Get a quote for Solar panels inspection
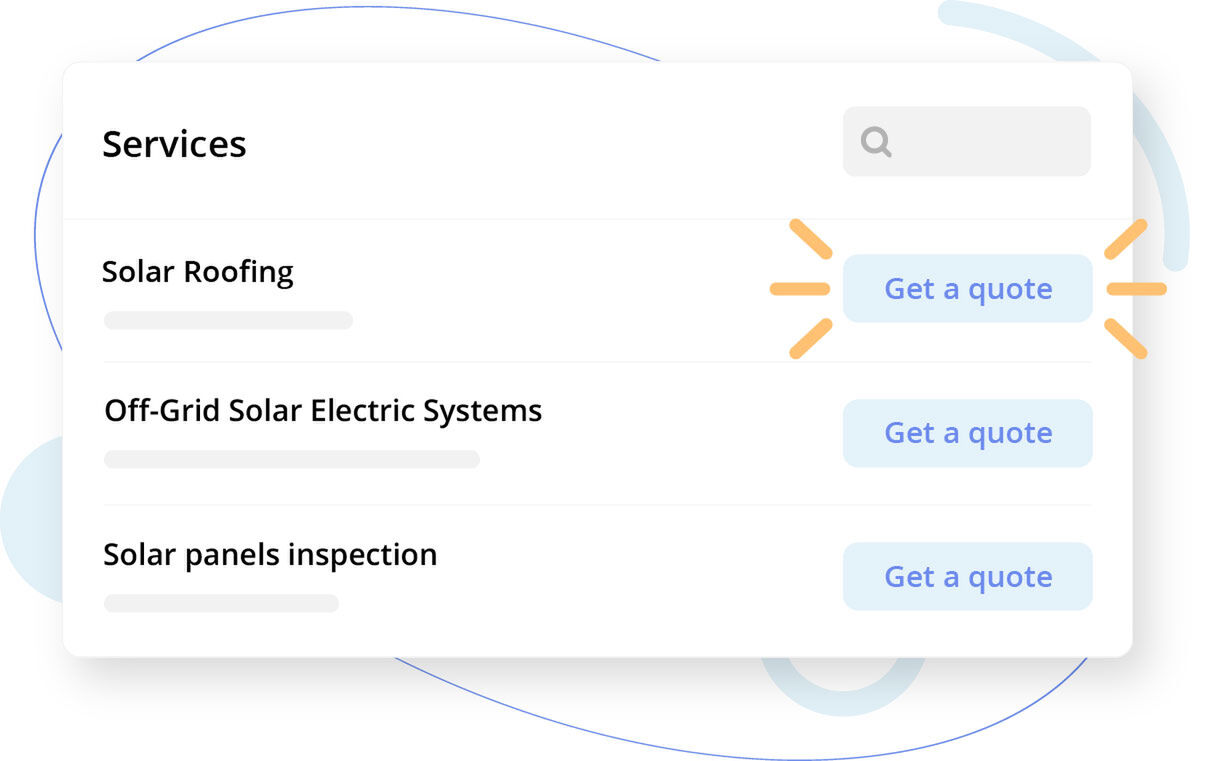1208x761 pixels. [967, 576]
